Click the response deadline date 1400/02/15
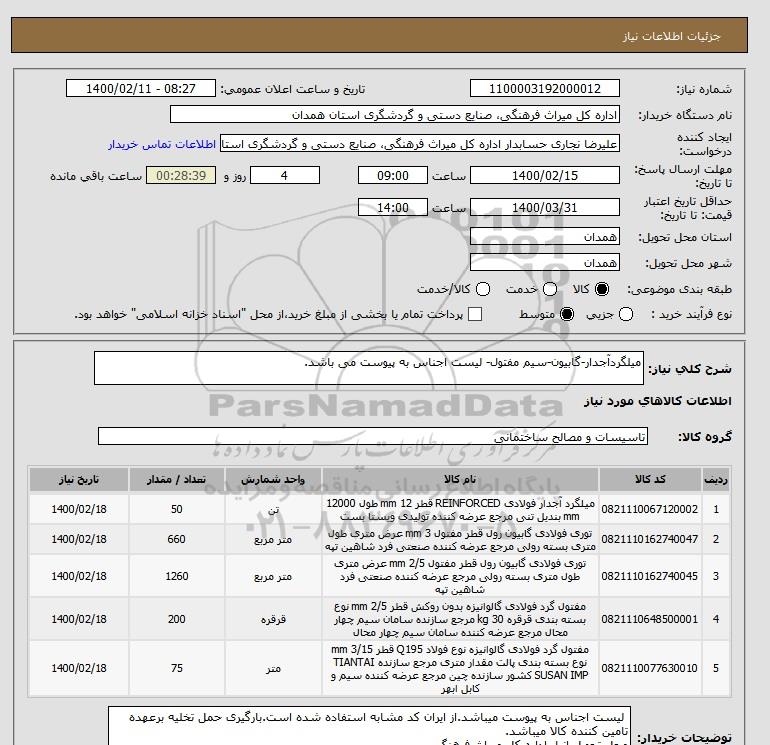This screenshot has height=745, width=770. click(x=545, y=175)
